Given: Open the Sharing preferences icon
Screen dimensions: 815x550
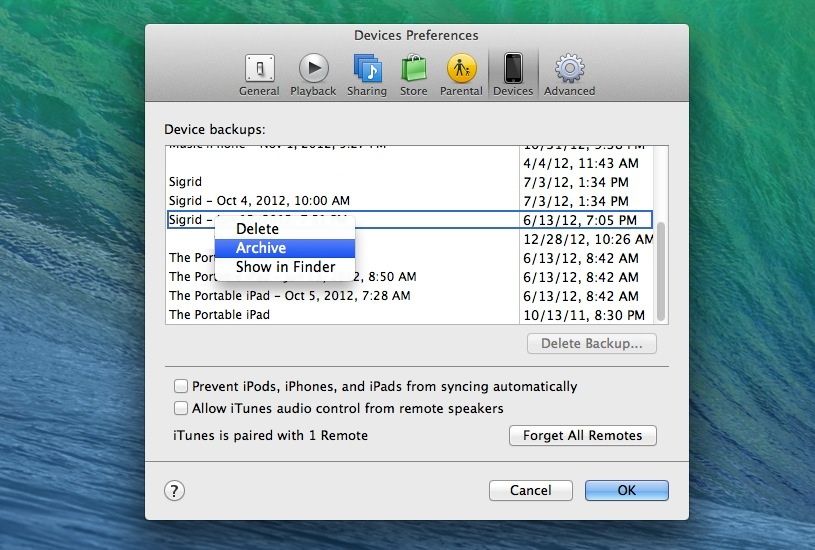Looking at the screenshot, I should click(x=367, y=74).
